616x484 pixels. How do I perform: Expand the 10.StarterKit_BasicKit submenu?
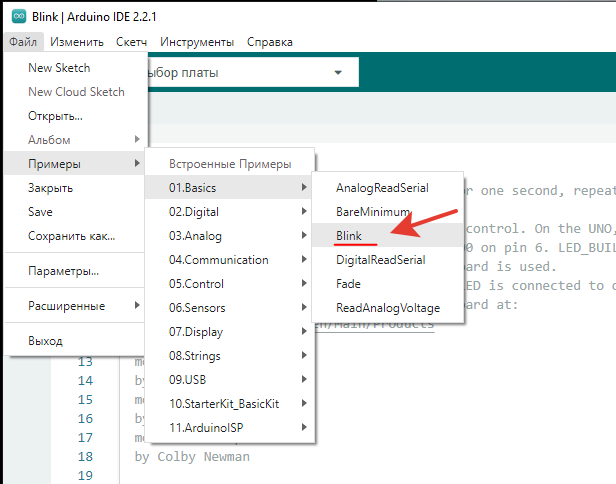point(230,403)
